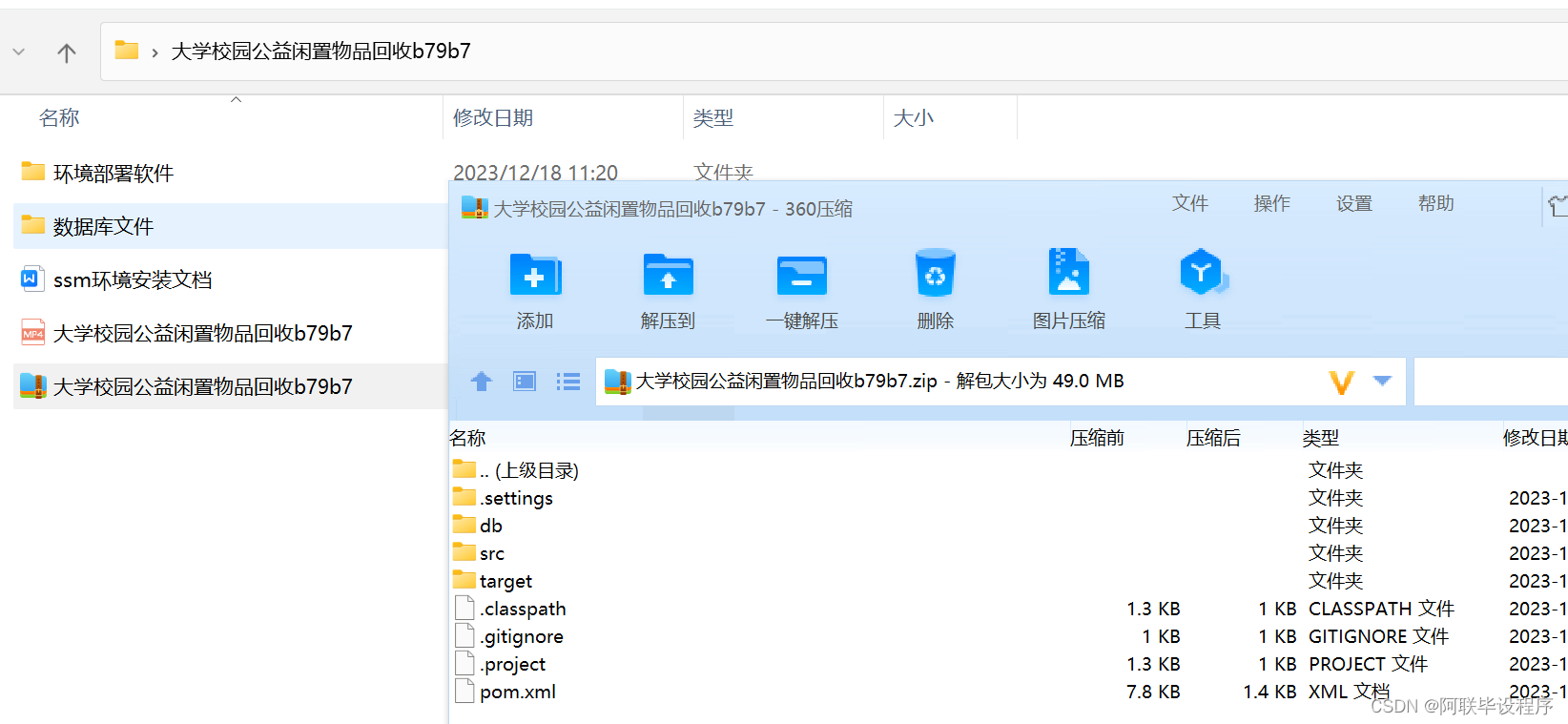Image resolution: width=1568 pixels, height=724 pixels.
Task: Click the PROJECT 文件 type text
Action: click(x=1368, y=664)
